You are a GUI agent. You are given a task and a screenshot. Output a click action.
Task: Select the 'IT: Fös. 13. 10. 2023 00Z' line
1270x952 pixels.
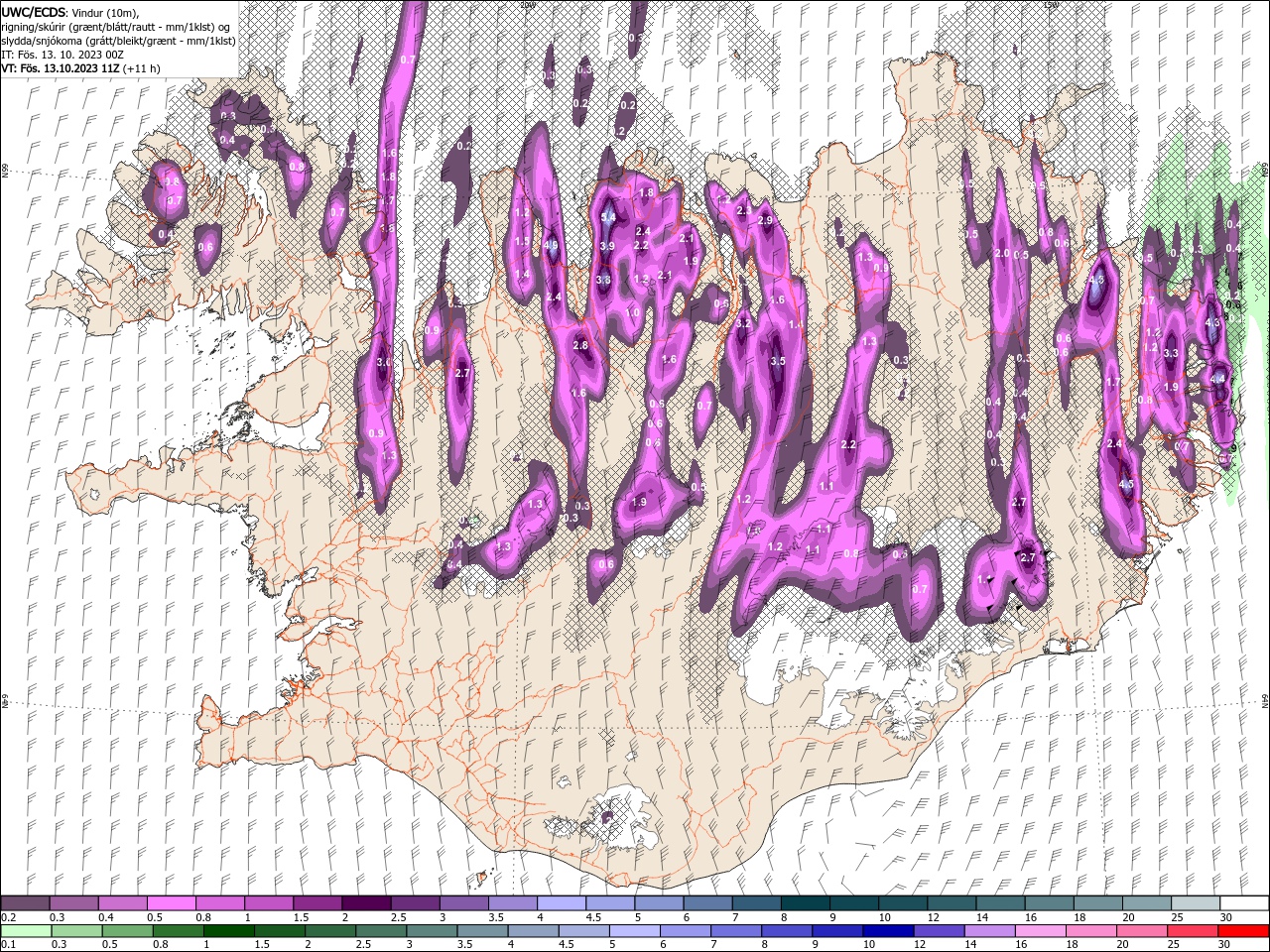(63, 55)
